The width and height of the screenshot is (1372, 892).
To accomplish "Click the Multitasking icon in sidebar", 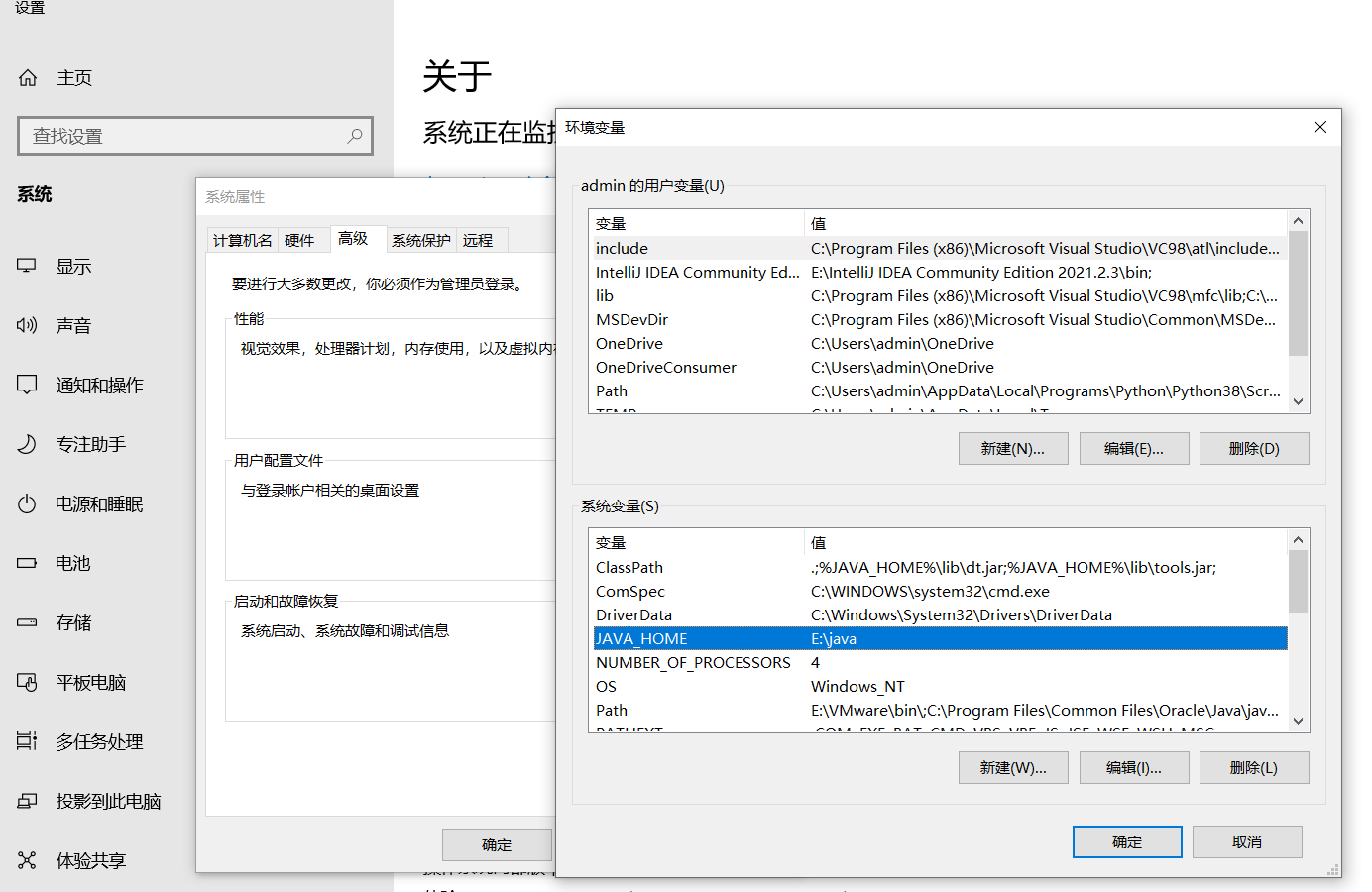I will tap(27, 741).
